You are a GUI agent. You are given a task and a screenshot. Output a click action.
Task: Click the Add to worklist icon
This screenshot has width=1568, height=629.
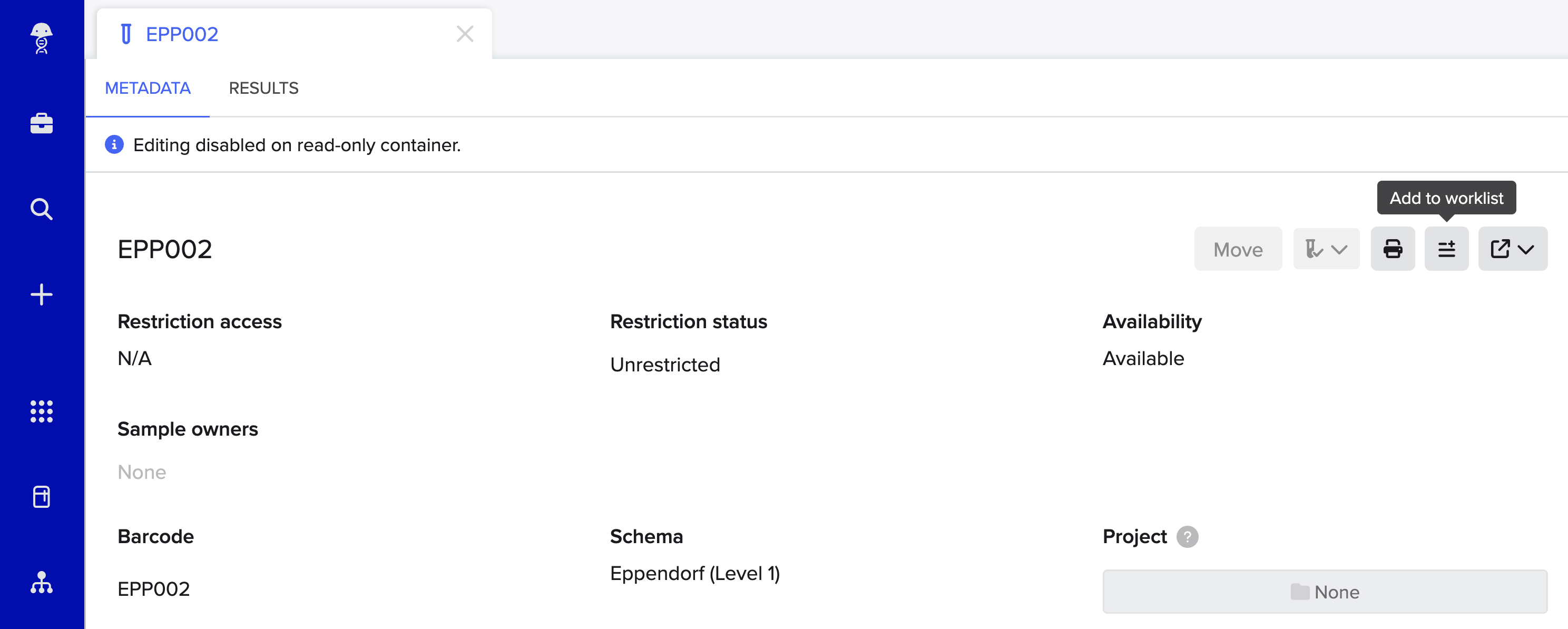[1446, 249]
